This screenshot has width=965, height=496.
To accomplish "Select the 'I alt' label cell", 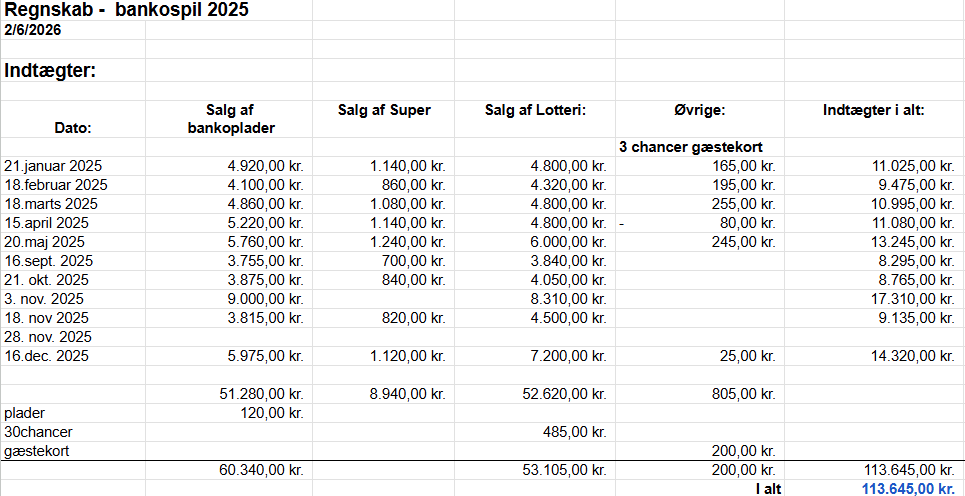I will click(769, 489).
